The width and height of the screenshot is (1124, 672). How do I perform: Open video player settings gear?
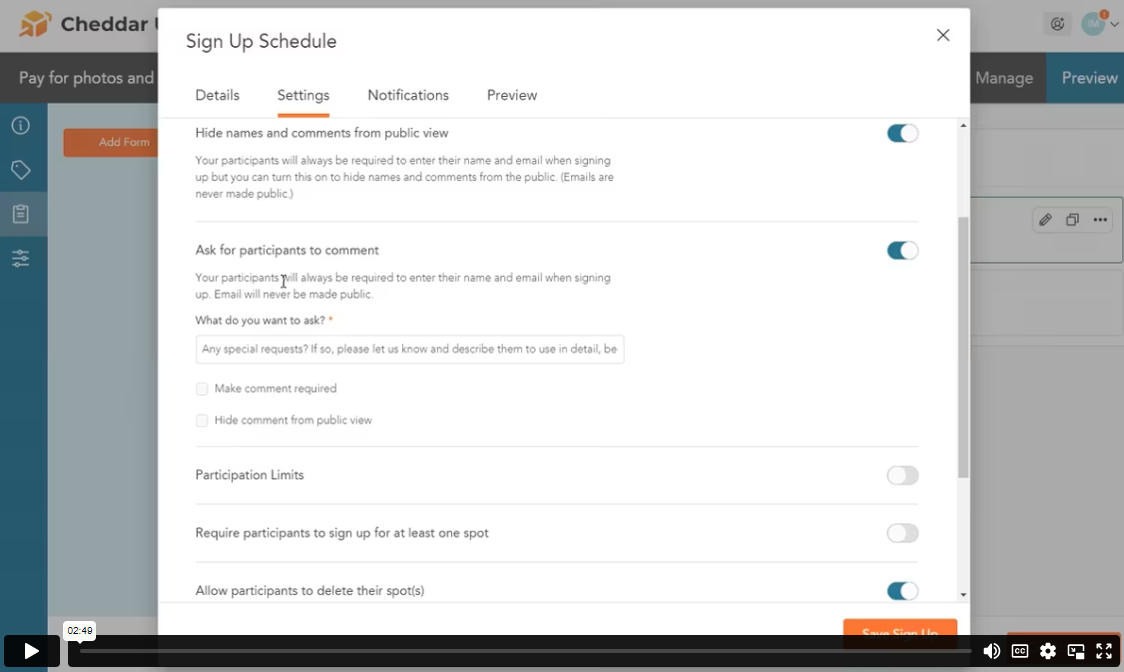click(1047, 650)
